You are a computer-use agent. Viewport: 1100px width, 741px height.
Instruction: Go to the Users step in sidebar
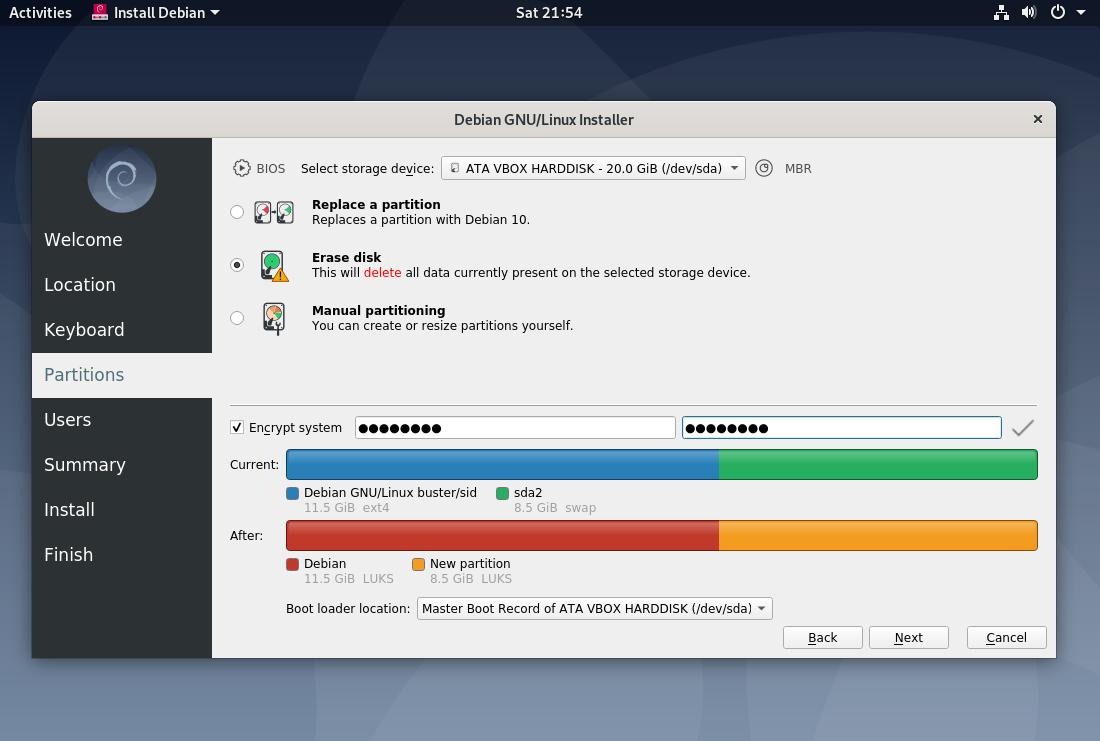tap(122, 420)
